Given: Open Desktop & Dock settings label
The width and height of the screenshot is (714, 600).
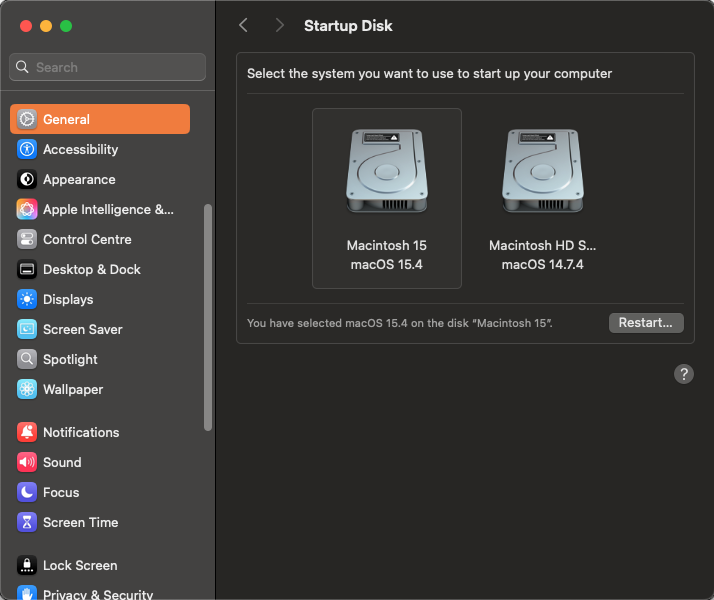Looking at the screenshot, I should tap(92, 269).
